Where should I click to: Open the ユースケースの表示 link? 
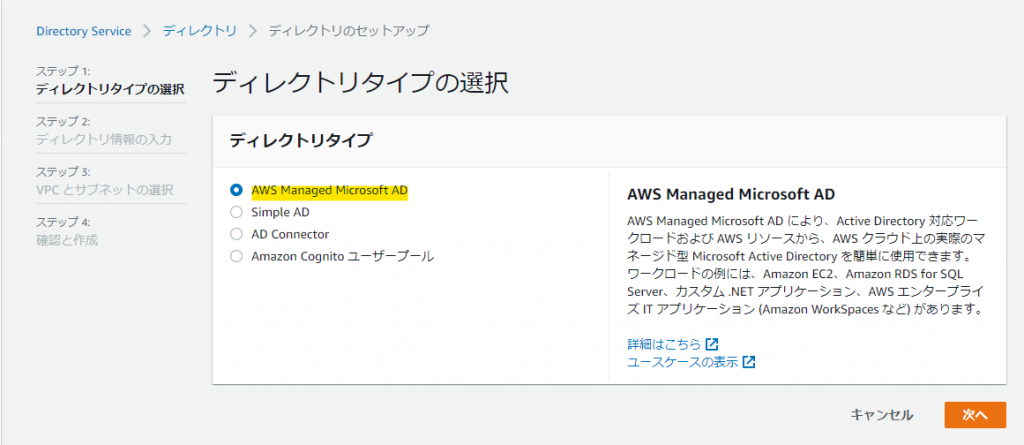[682, 362]
